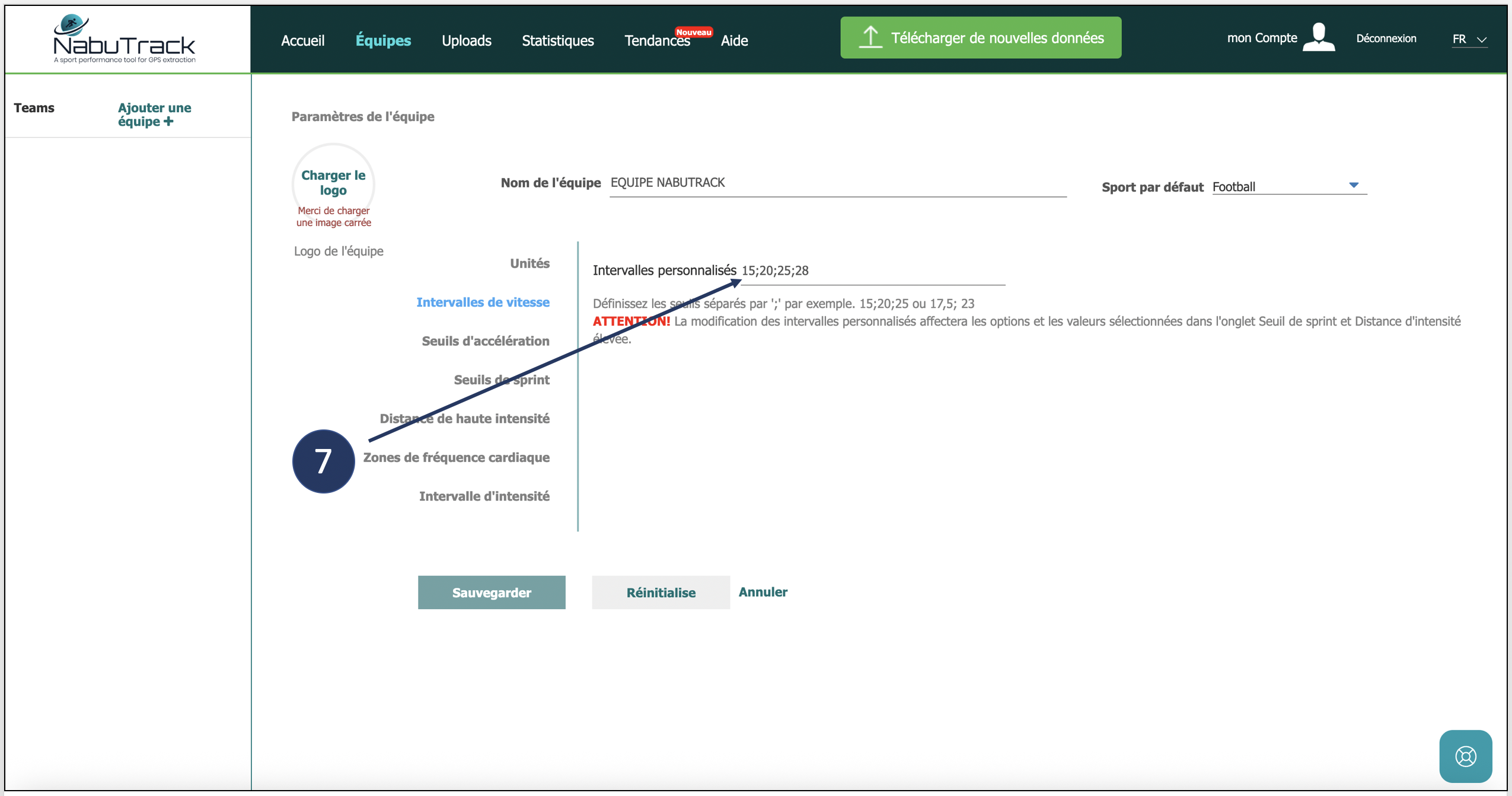The image size is (1512, 796).
Task: Expand the Sport par défaut dropdown
Action: click(x=1289, y=186)
